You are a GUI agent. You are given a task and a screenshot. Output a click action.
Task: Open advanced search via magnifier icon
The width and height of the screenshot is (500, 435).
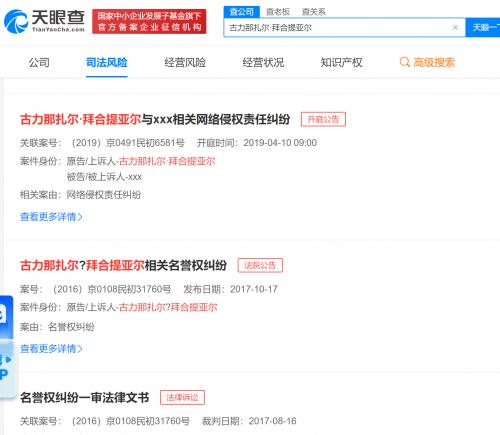click(x=404, y=62)
